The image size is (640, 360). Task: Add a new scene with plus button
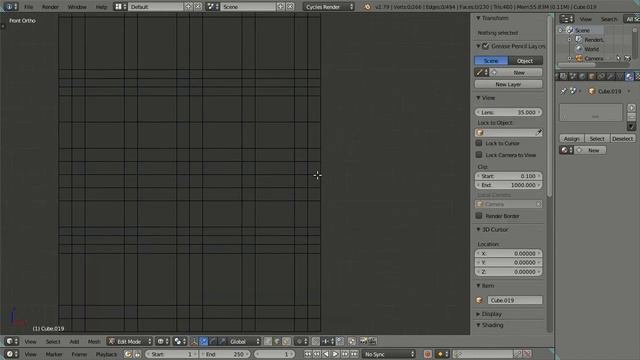(281, 7)
